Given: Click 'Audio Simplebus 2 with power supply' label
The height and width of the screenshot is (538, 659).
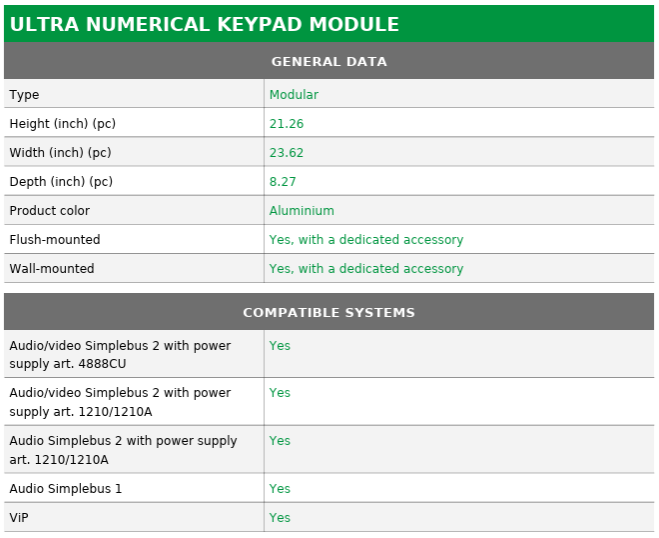Looking at the screenshot, I should coord(123,450).
